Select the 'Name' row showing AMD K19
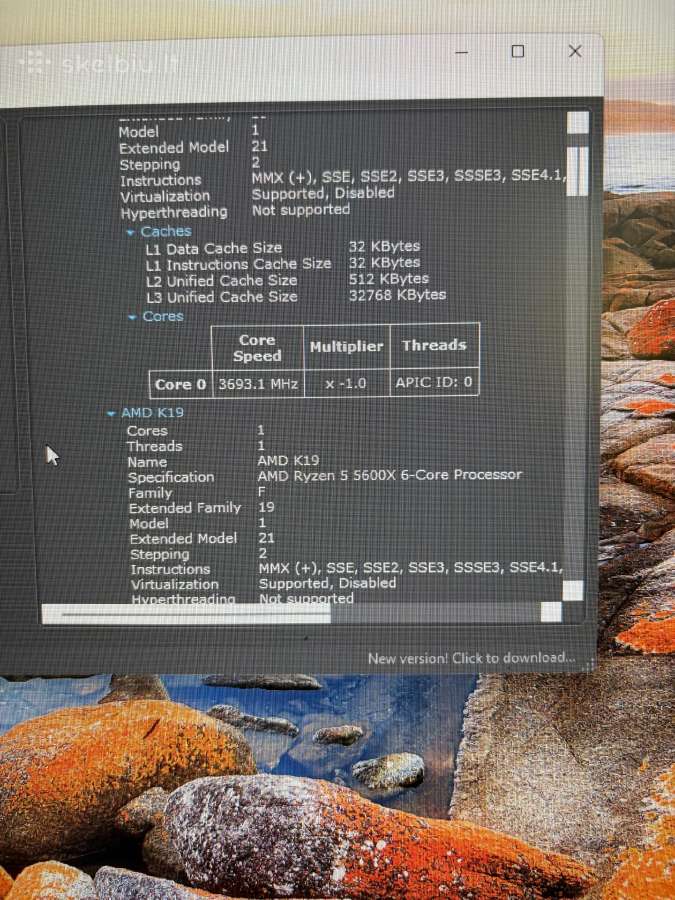 (x=223, y=461)
